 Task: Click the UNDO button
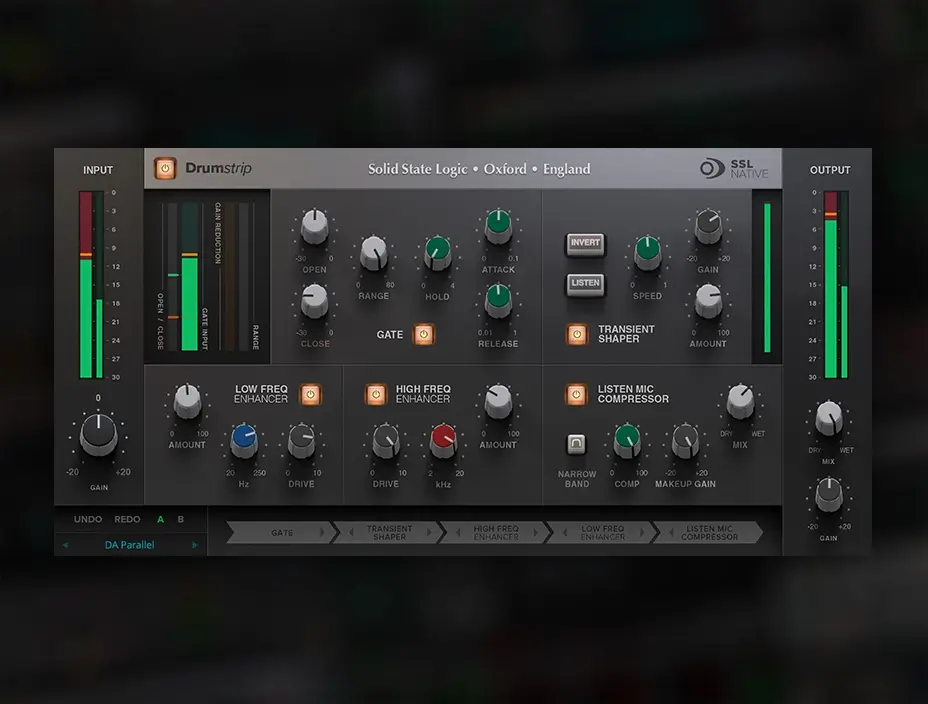point(86,520)
